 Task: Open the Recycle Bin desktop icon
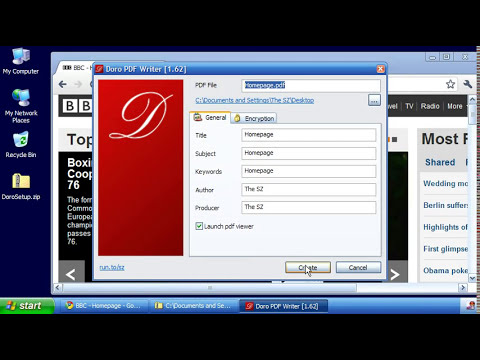(21, 145)
